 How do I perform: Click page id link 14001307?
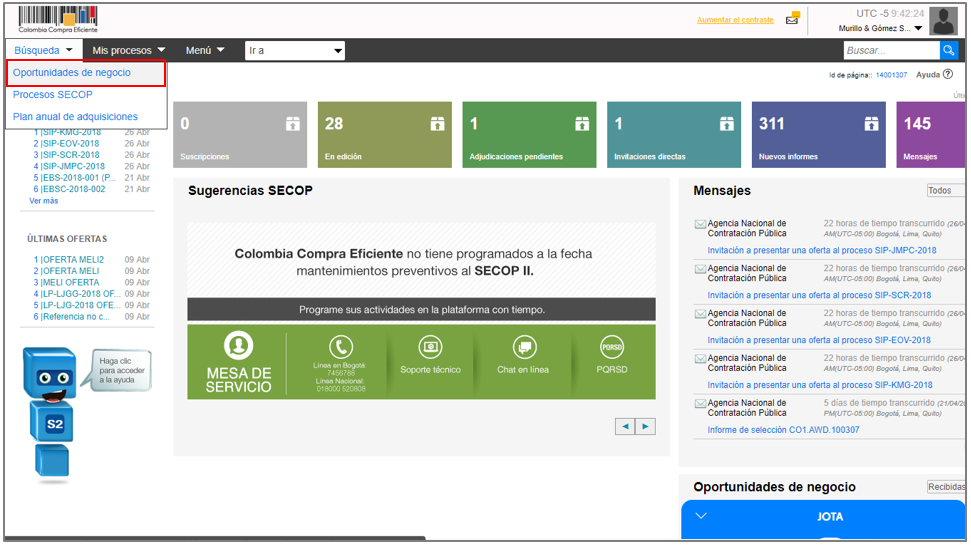891,75
